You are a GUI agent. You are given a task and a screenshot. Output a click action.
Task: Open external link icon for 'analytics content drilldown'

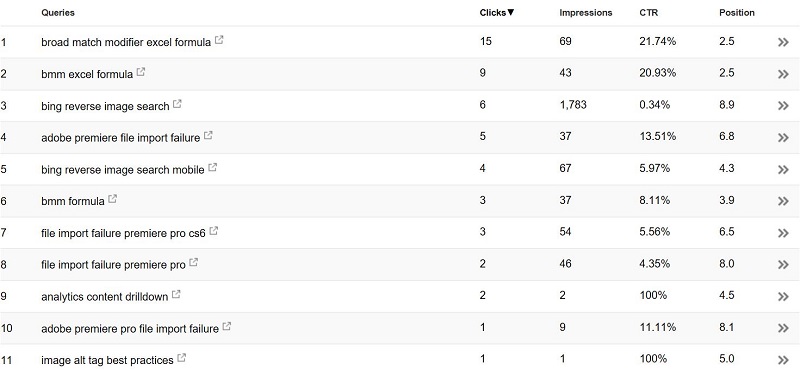pos(176,294)
